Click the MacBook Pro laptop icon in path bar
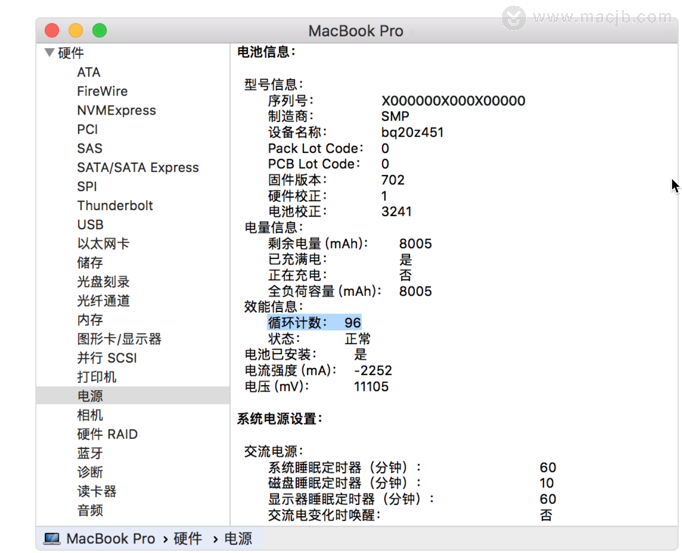The width and height of the screenshot is (682, 553). coord(52,539)
